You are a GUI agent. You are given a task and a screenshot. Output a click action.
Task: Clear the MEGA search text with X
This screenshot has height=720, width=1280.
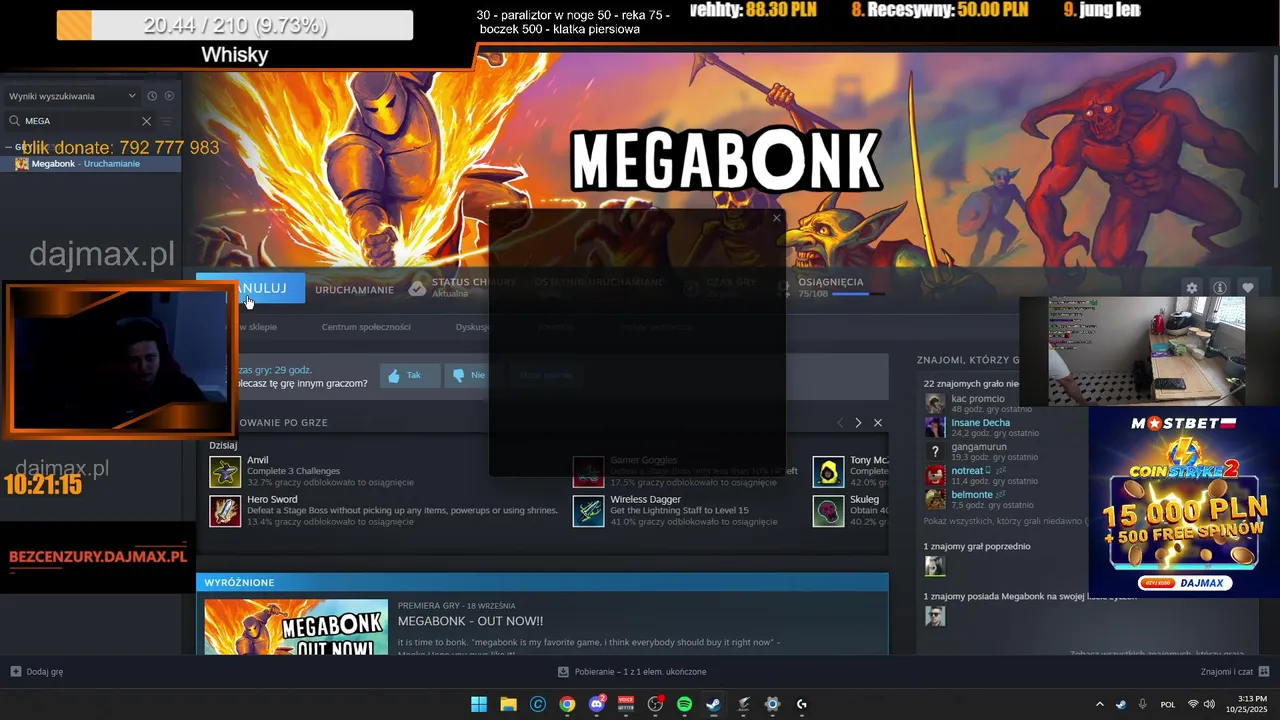pos(146,121)
